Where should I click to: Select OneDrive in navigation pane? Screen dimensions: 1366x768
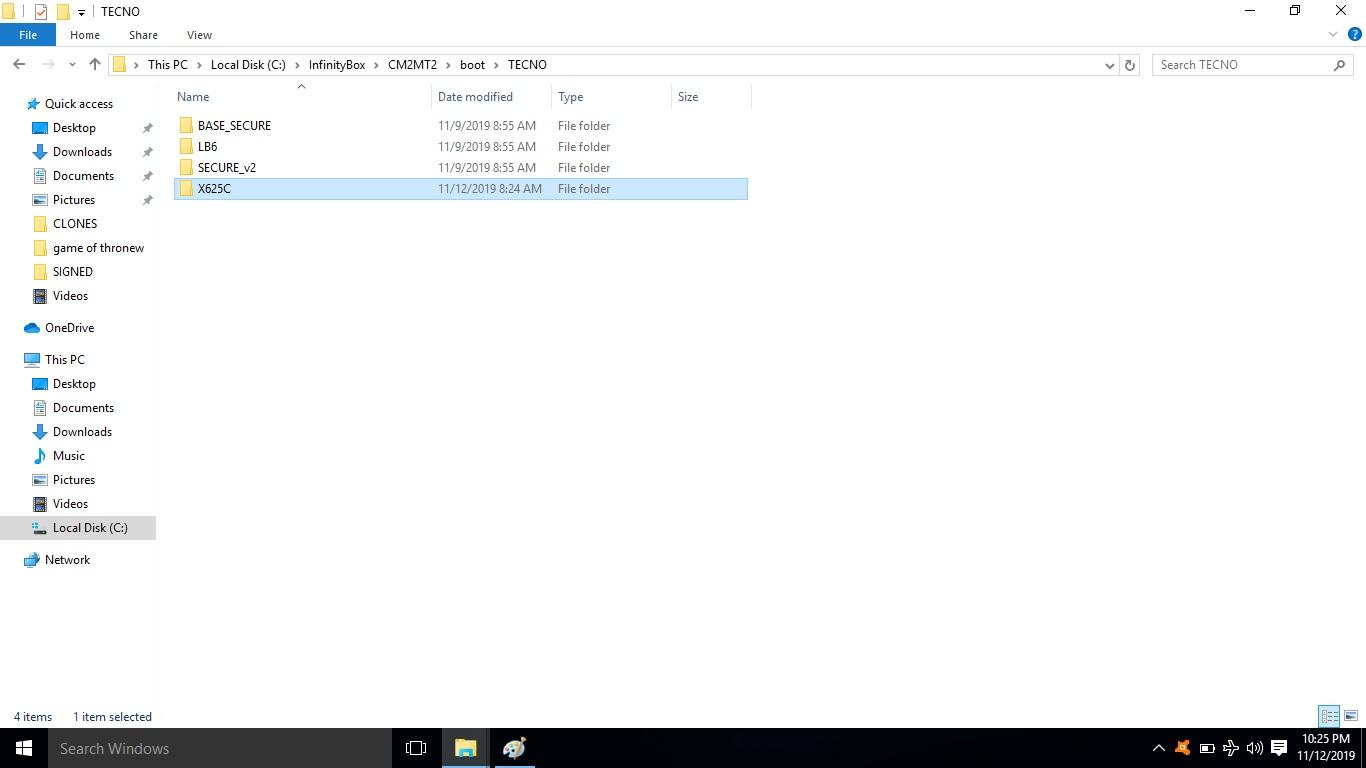[69, 328]
